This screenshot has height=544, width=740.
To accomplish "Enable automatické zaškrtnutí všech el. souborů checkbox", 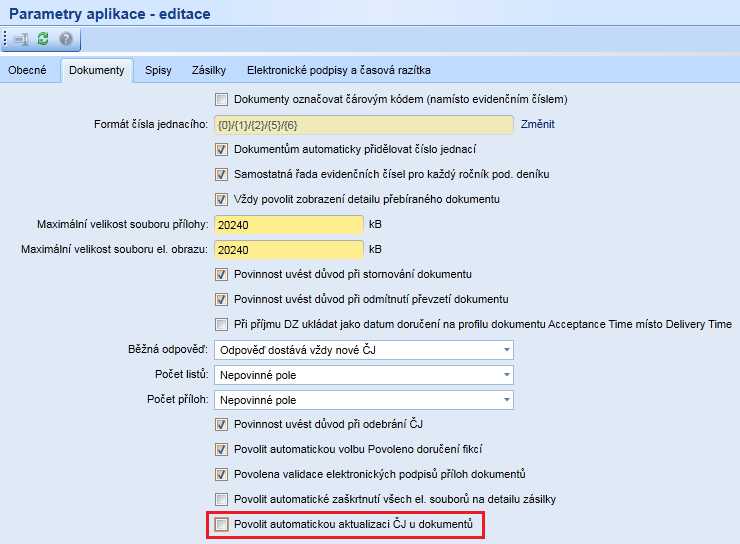I will coord(221,500).
